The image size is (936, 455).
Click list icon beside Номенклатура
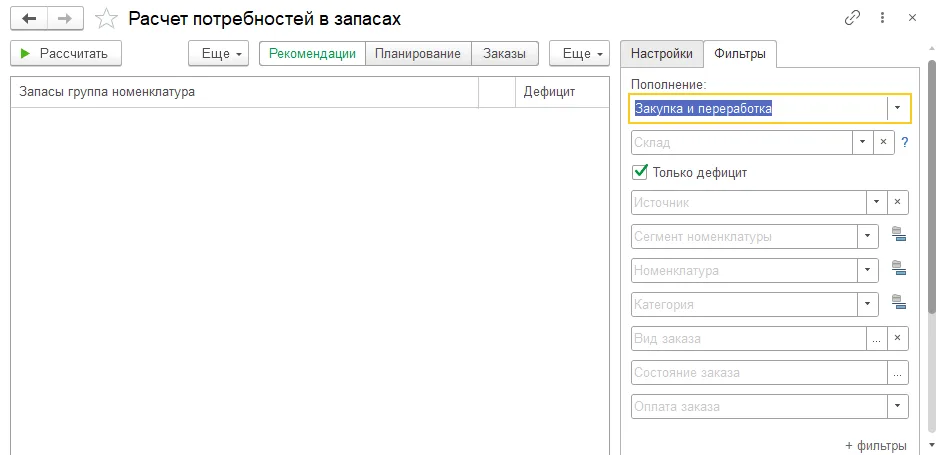[899, 268]
